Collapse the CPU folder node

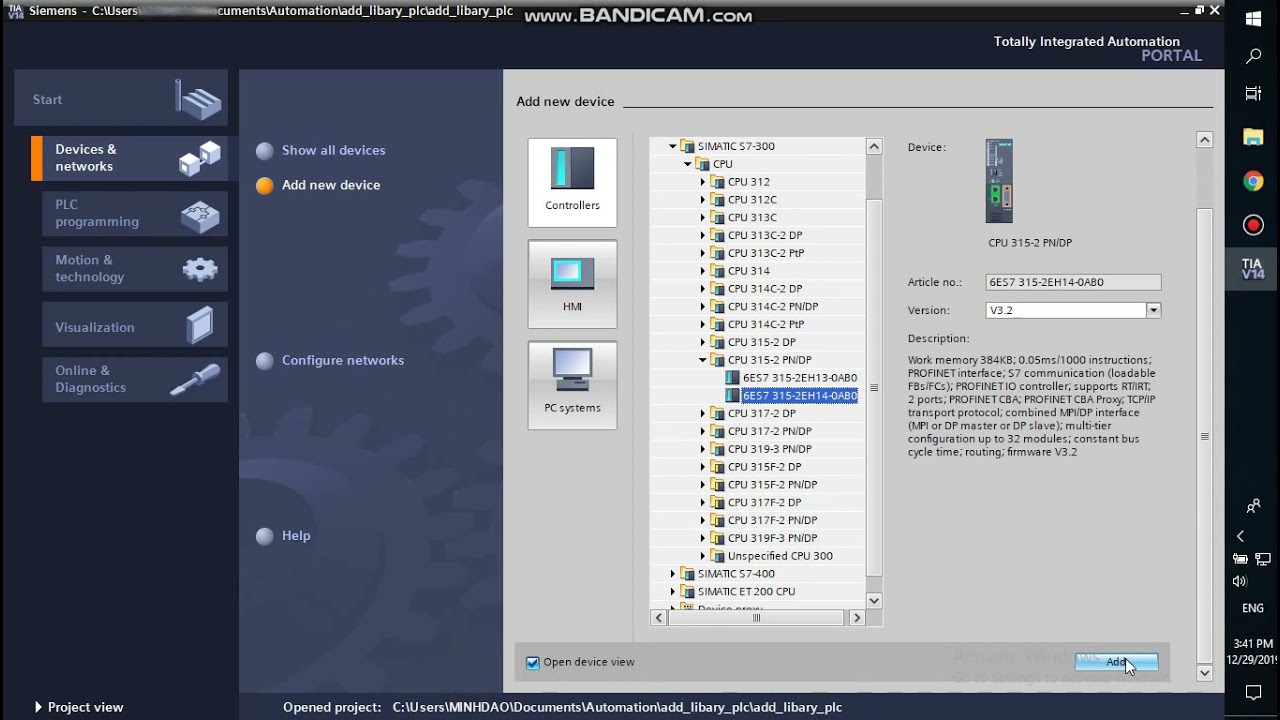click(x=688, y=164)
